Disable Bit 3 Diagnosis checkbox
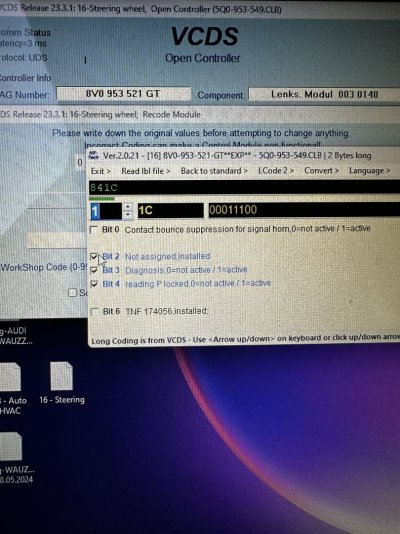Viewport: 400px width, 534px height. pos(94,270)
